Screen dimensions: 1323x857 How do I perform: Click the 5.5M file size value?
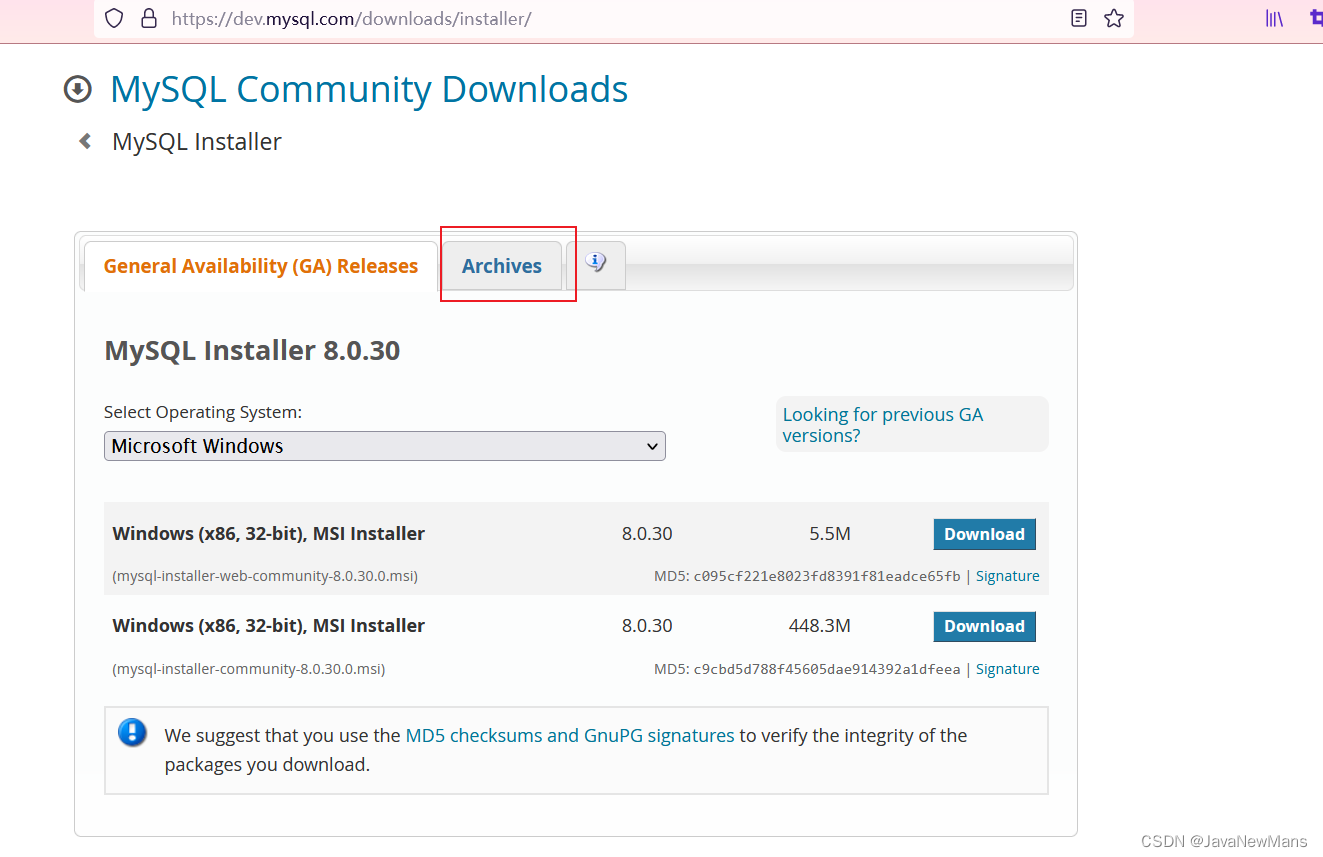point(830,534)
